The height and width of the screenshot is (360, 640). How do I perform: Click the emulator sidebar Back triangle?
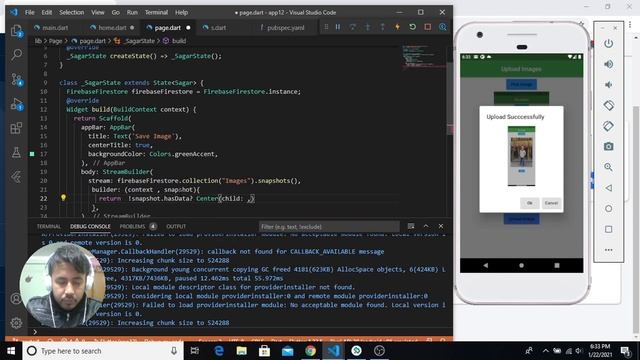point(609,188)
